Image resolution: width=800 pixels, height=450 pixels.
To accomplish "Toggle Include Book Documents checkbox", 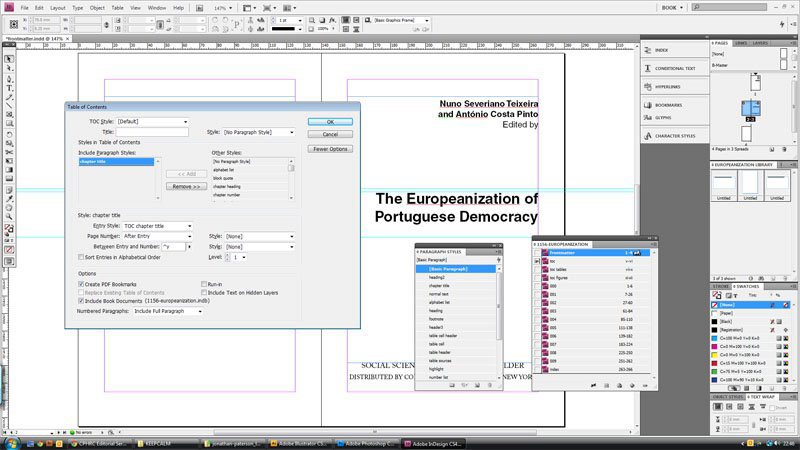I will click(81, 301).
